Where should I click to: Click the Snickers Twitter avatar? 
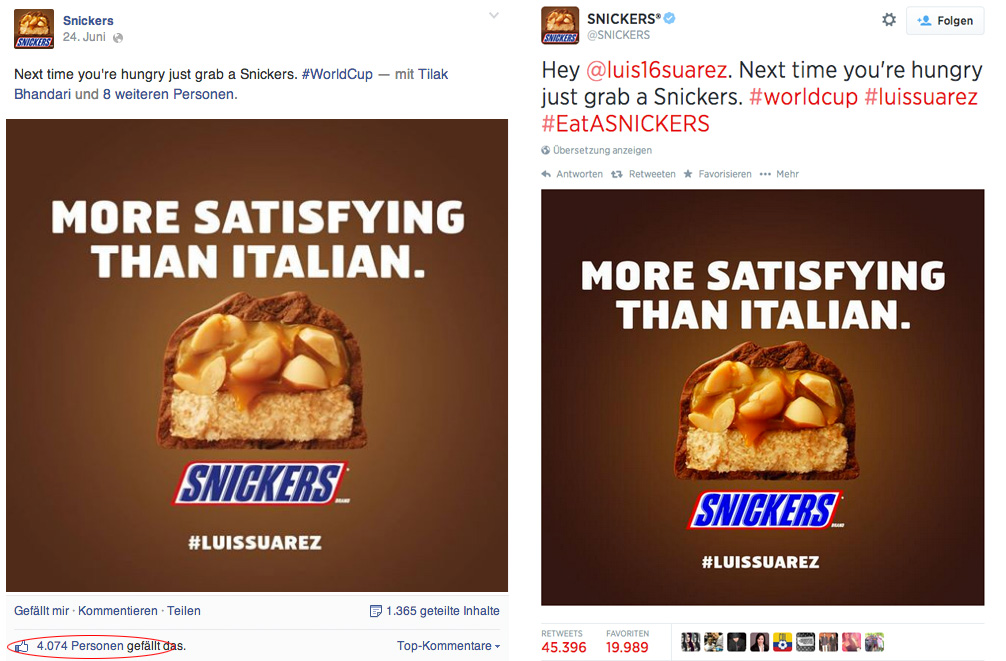coord(560,26)
